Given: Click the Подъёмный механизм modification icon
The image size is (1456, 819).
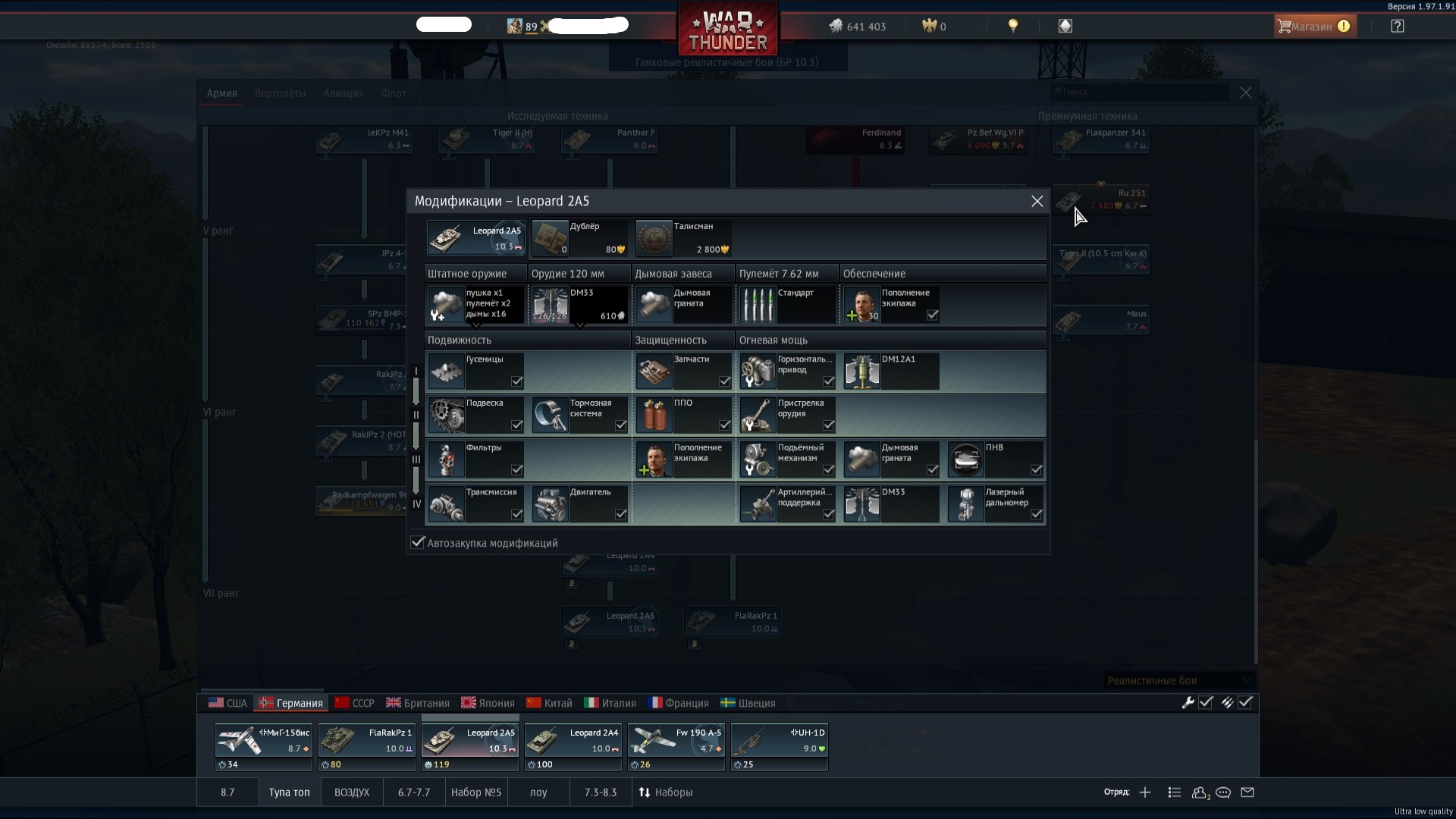Looking at the screenshot, I should pyautogui.click(x=758, y=460).
